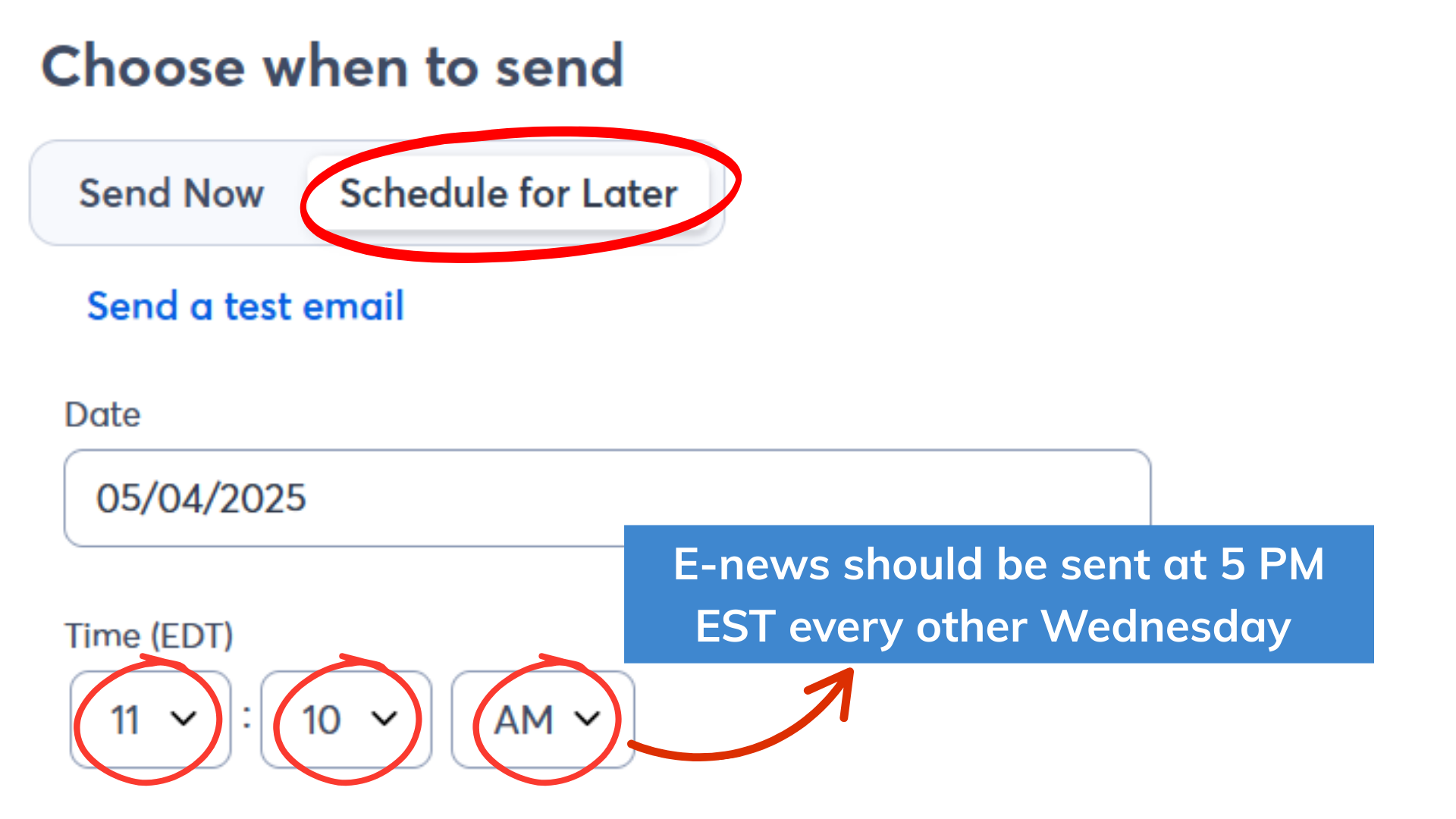
Task: Click the Date label above the field
Action: [x=102, y=415]
